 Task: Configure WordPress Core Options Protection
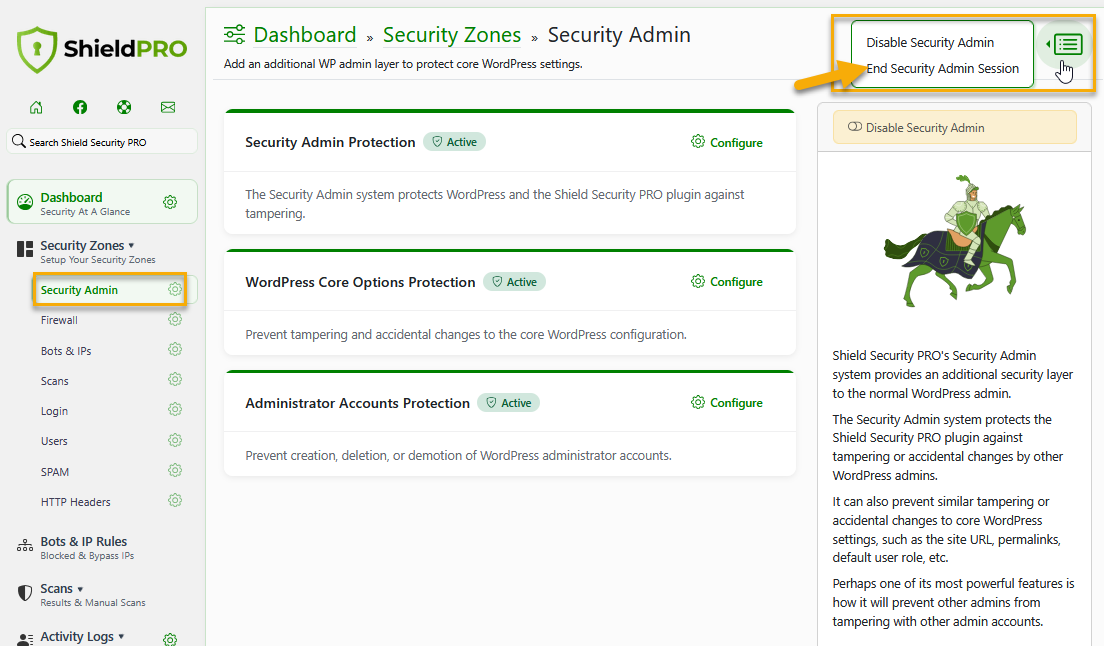(x=727, y=281)
